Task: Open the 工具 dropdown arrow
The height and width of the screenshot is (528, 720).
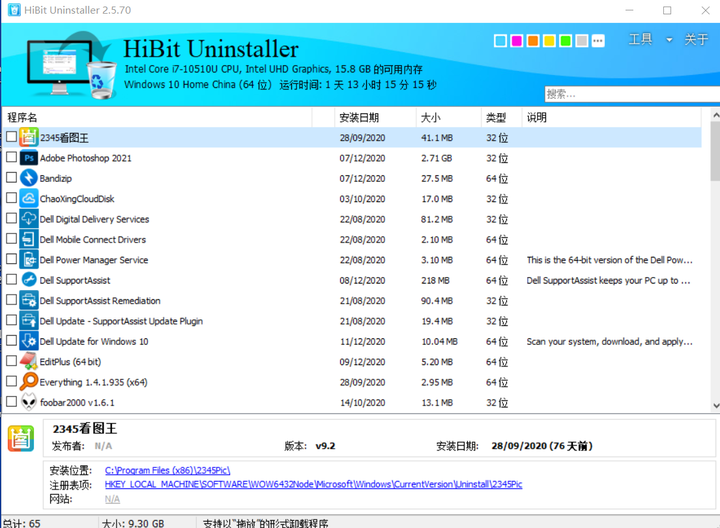Action: [x=669, y=40]
